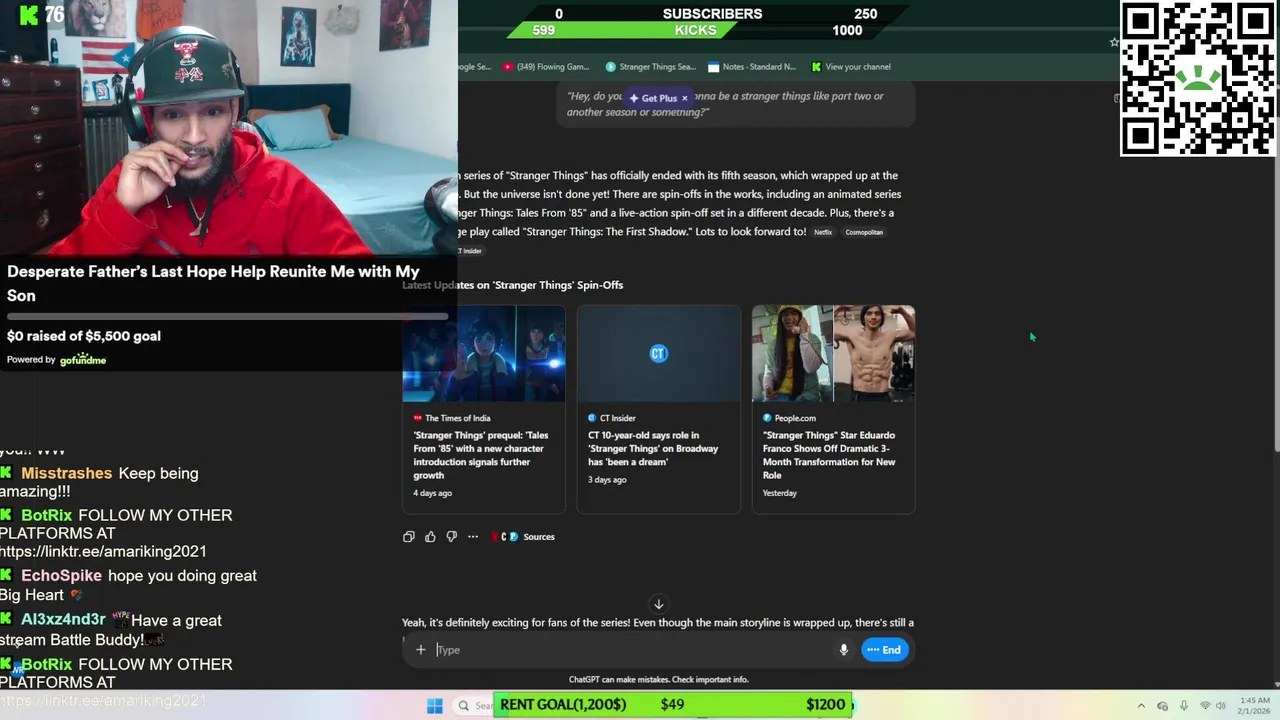The image size is (1280, 720).
Task: Copy the ChatGPT response
Action: [x=408, y=537]
